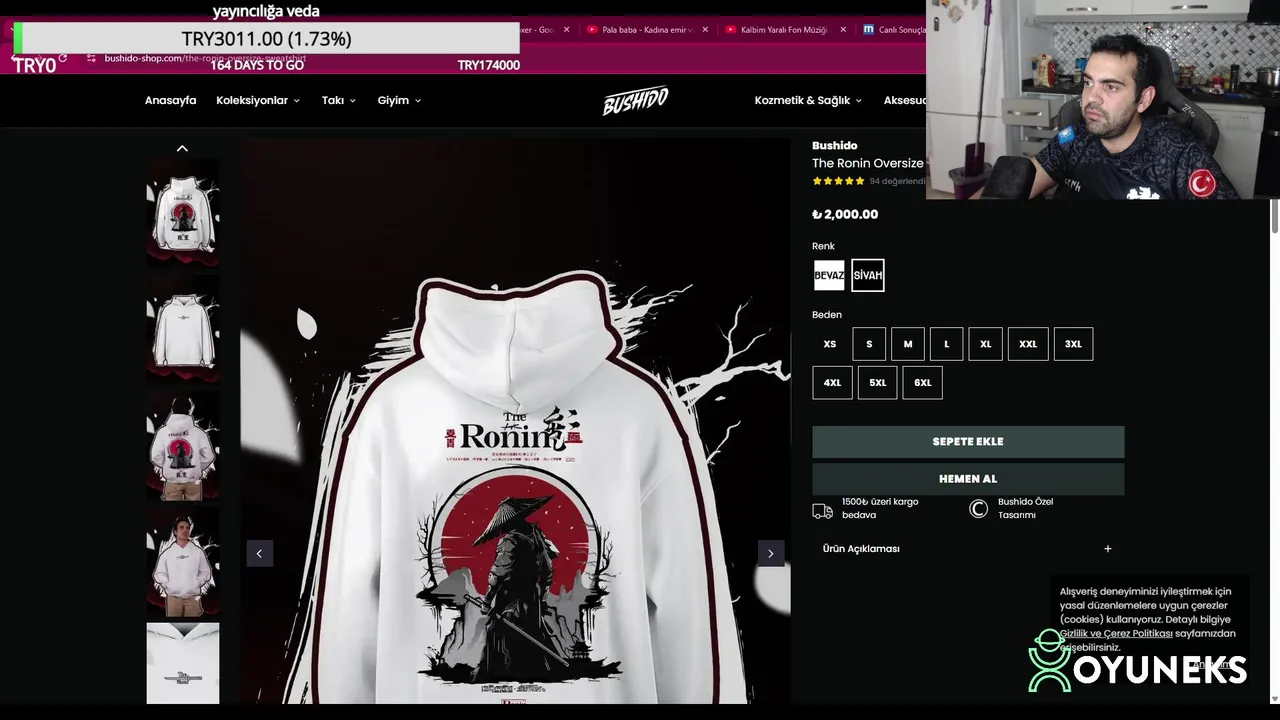Click the site info icon in address bar
The image size is (1280, 720).
coord(91,58)
